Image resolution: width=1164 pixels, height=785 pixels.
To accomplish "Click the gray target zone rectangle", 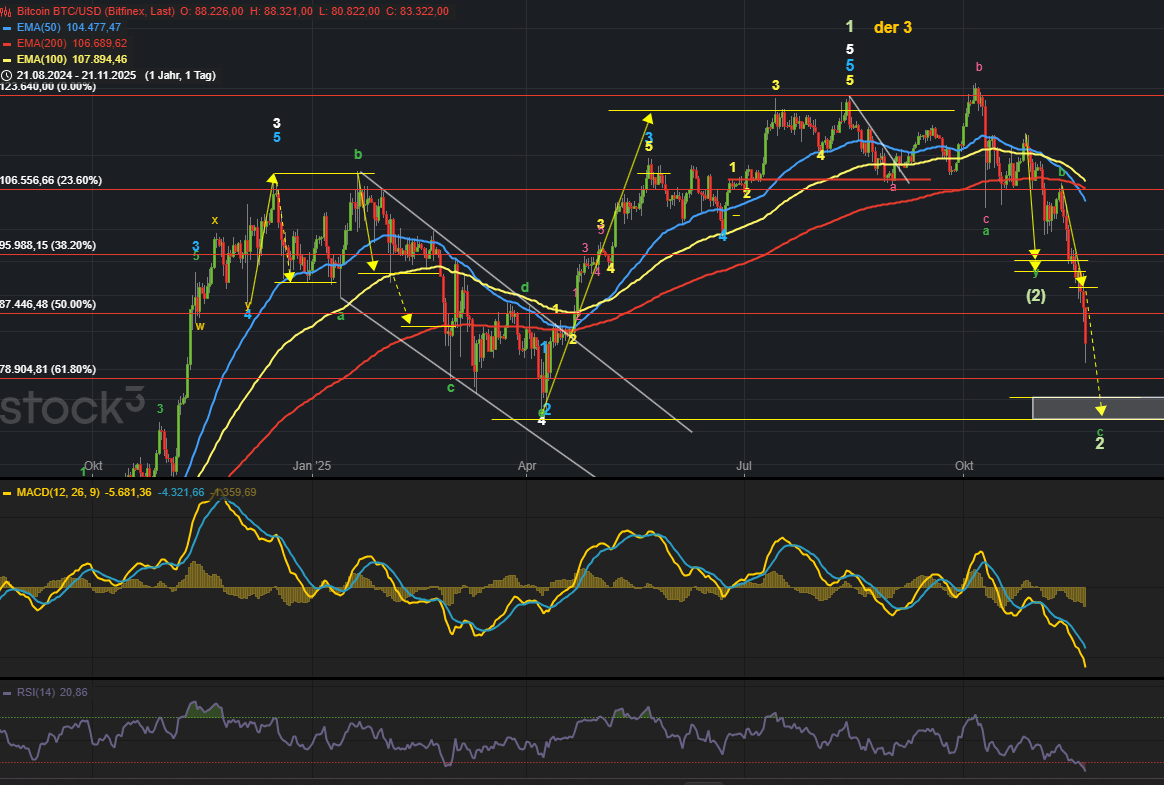I will point(1097,407).
